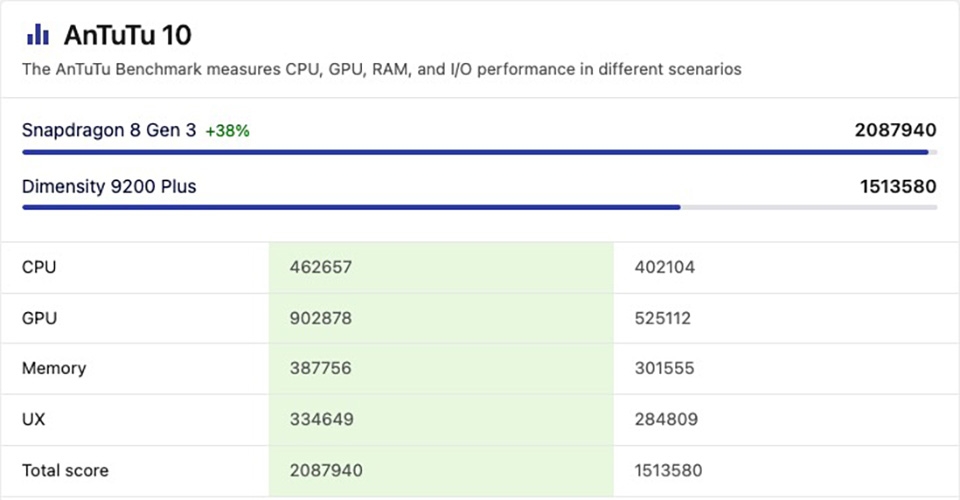This screenshot has width=960, height=500.
Task: Click the GPU row label
Action: tap(39, 318)
